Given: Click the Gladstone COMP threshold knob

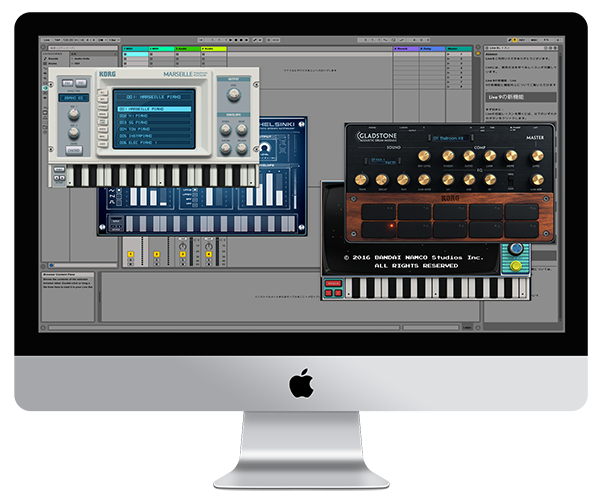Looking at the screenshot, I should [448, 156].
